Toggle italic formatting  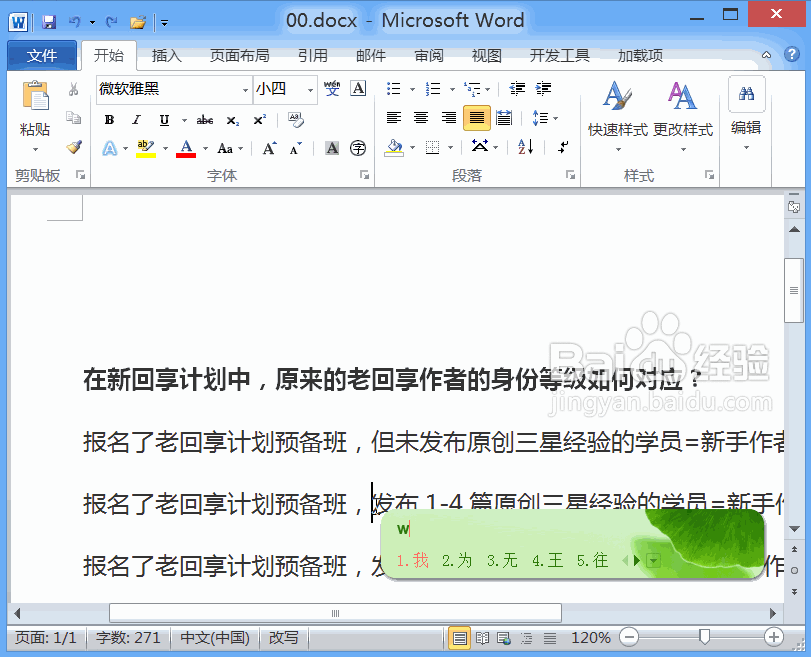136,119
